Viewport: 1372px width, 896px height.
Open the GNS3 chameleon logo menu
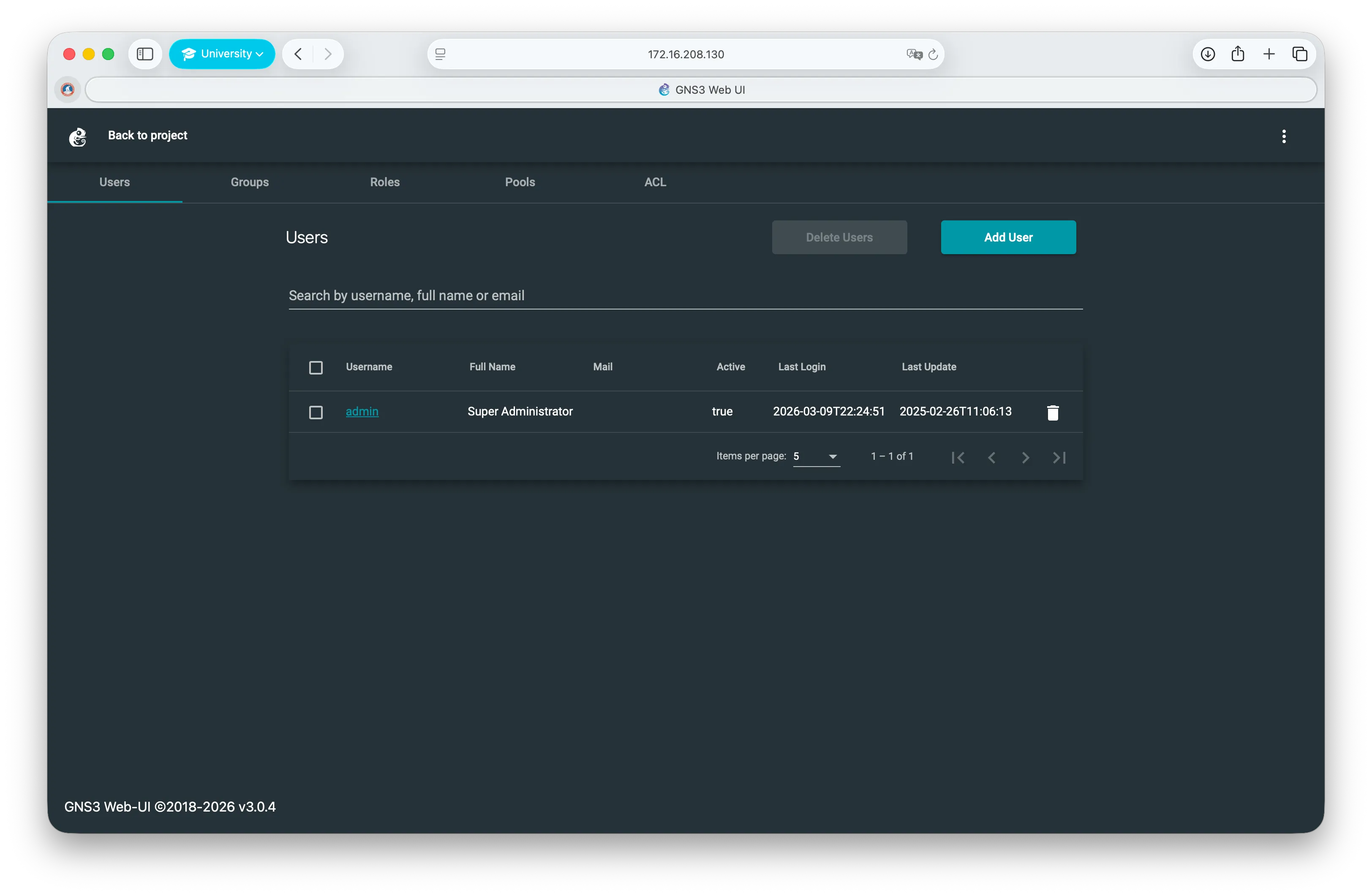tap(78, 136)
